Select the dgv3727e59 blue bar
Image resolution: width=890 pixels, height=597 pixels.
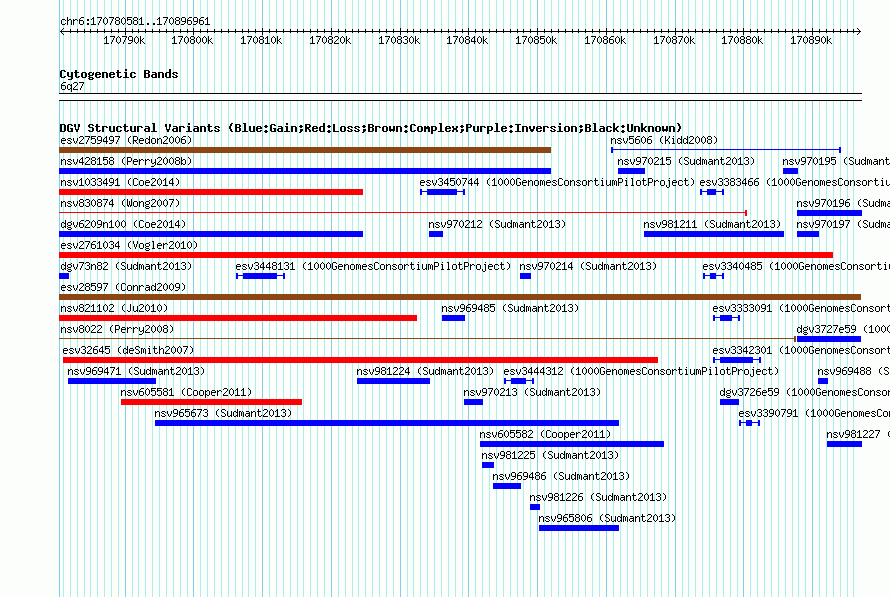tap(829, 339)
